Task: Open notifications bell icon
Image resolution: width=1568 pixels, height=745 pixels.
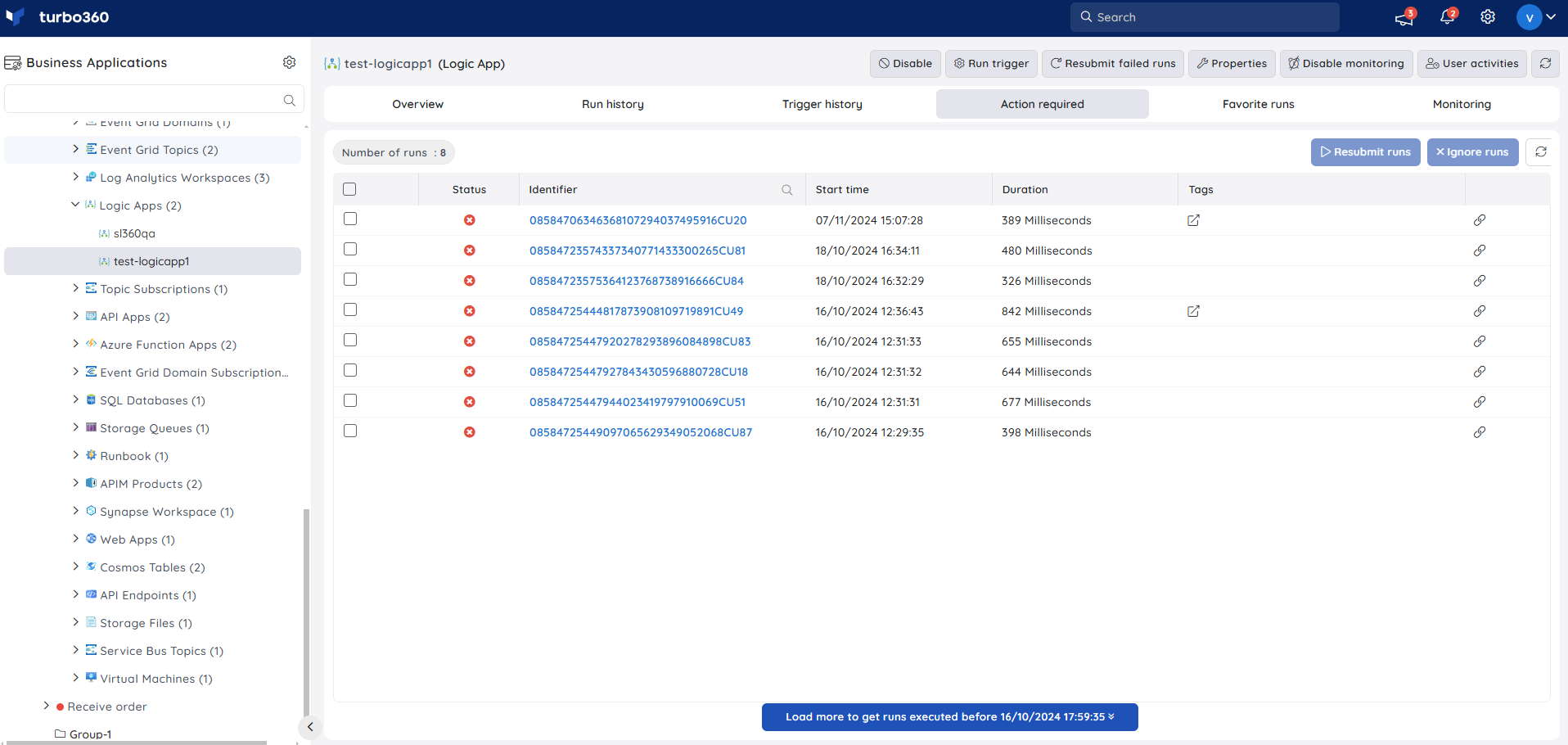Action: tap(1447, 17)
